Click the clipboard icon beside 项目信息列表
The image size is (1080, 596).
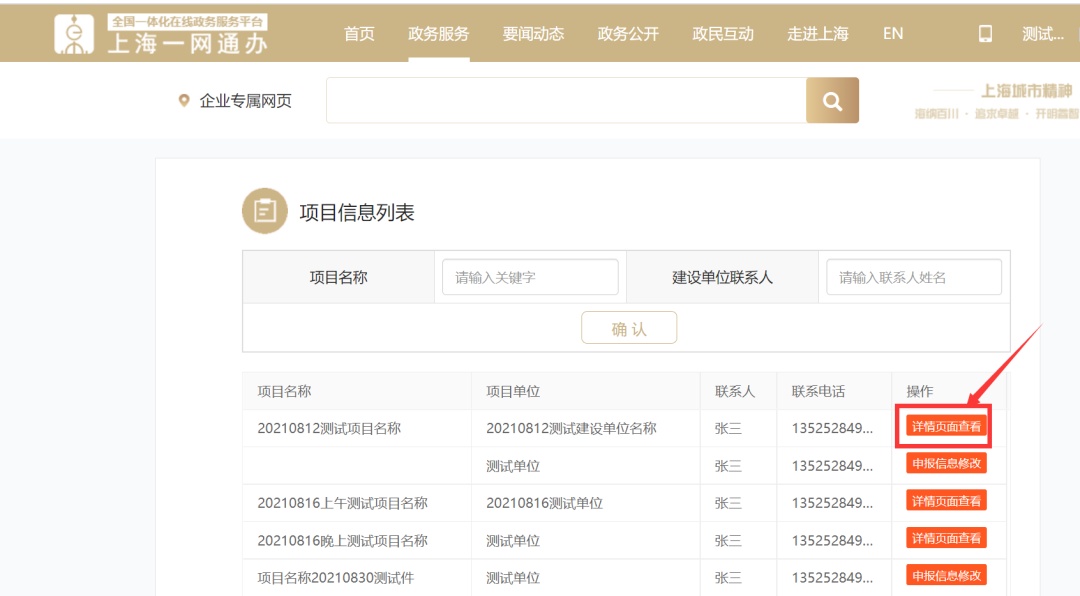tap(265, 211)
